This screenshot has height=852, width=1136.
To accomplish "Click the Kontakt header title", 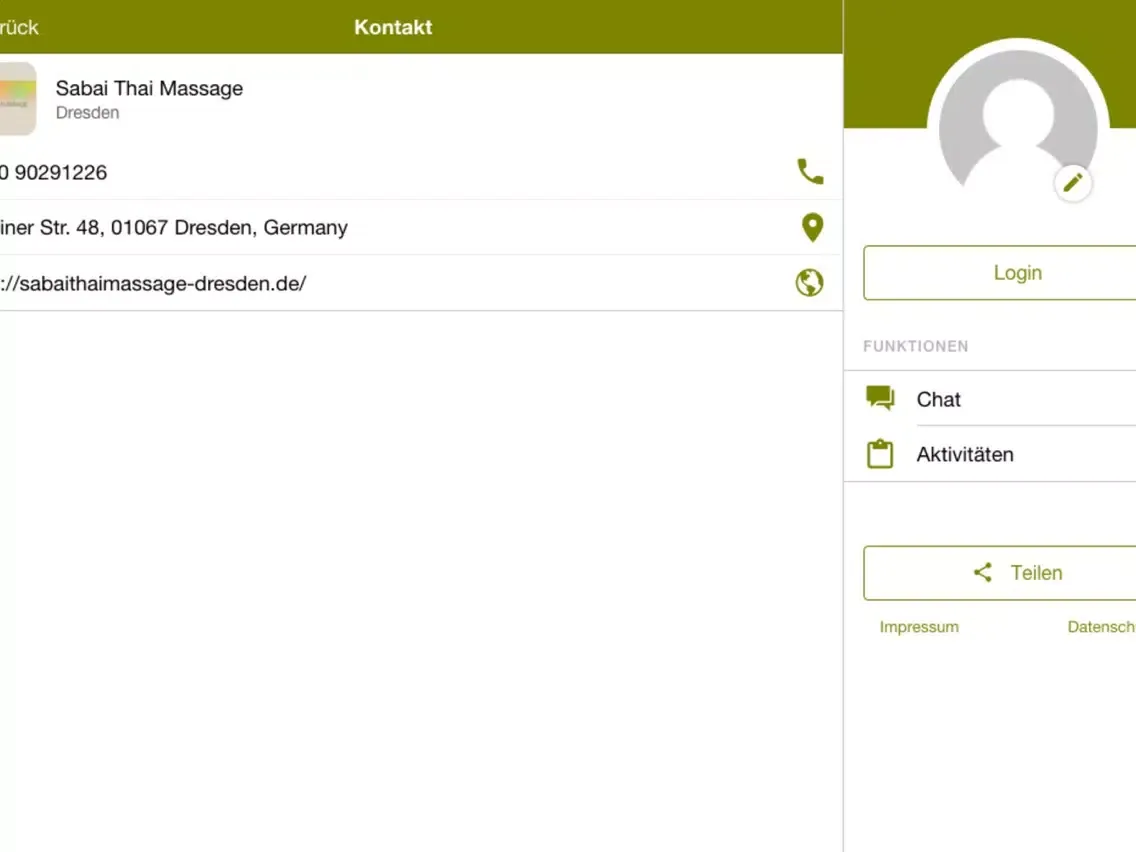I will pyautogui.click(x=393, y=28).
